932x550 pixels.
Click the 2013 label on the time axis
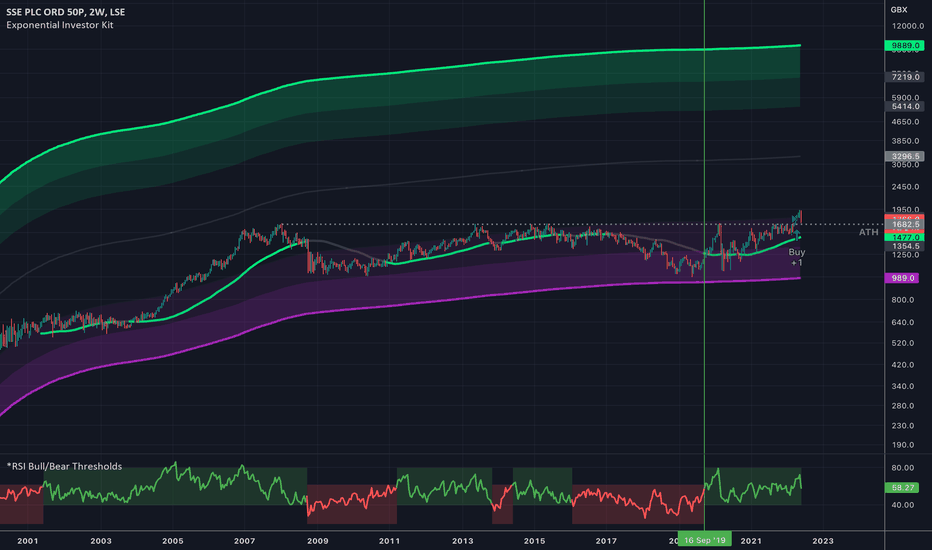[x=462, y=541]
